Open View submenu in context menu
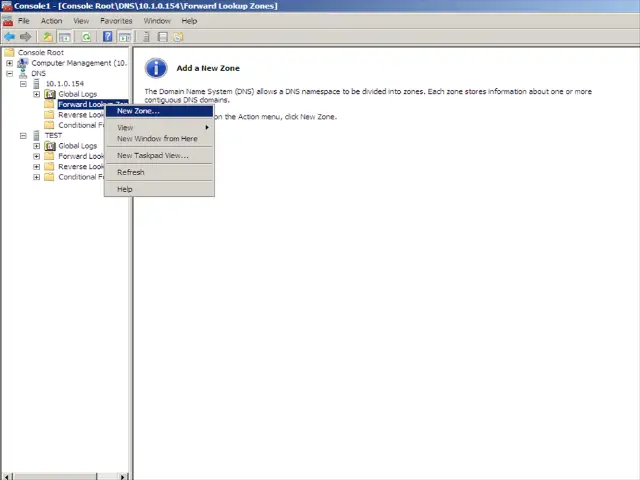The width and height of the screenshot is (640, 480). [x=159, y=128]
